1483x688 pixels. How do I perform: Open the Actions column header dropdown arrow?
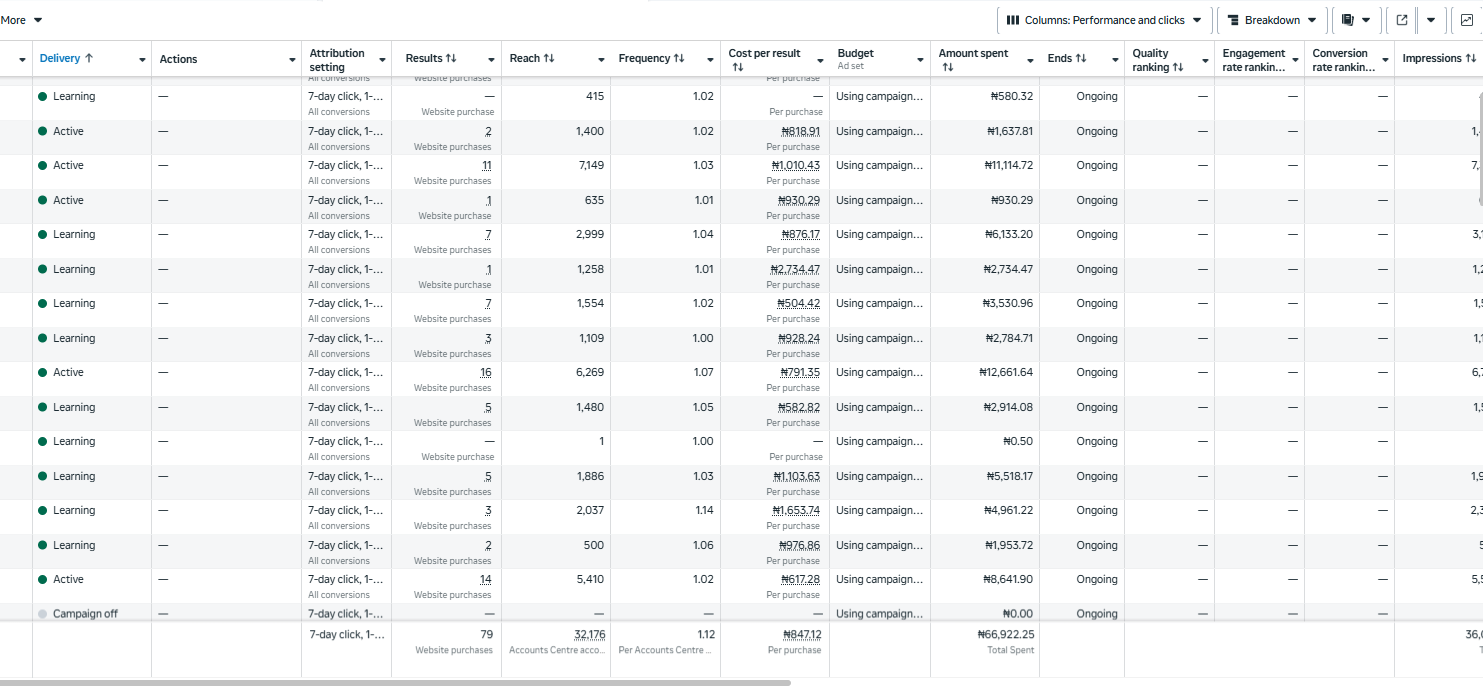click(292, 60)
